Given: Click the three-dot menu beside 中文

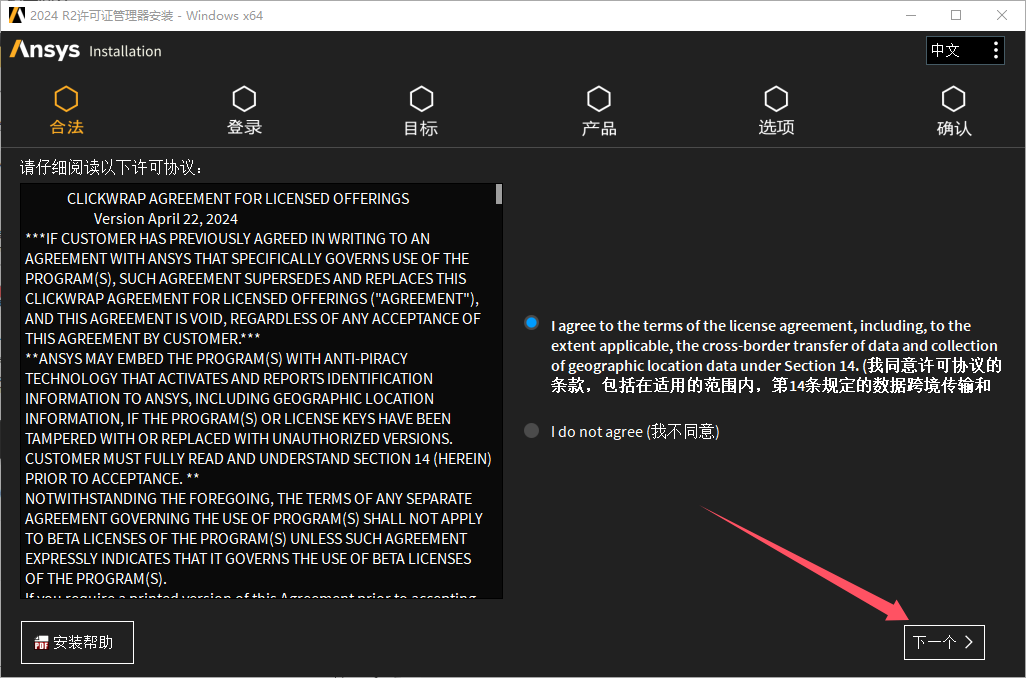Looking at the screenshot, I should pyautogui.click(x=995, y=50).
